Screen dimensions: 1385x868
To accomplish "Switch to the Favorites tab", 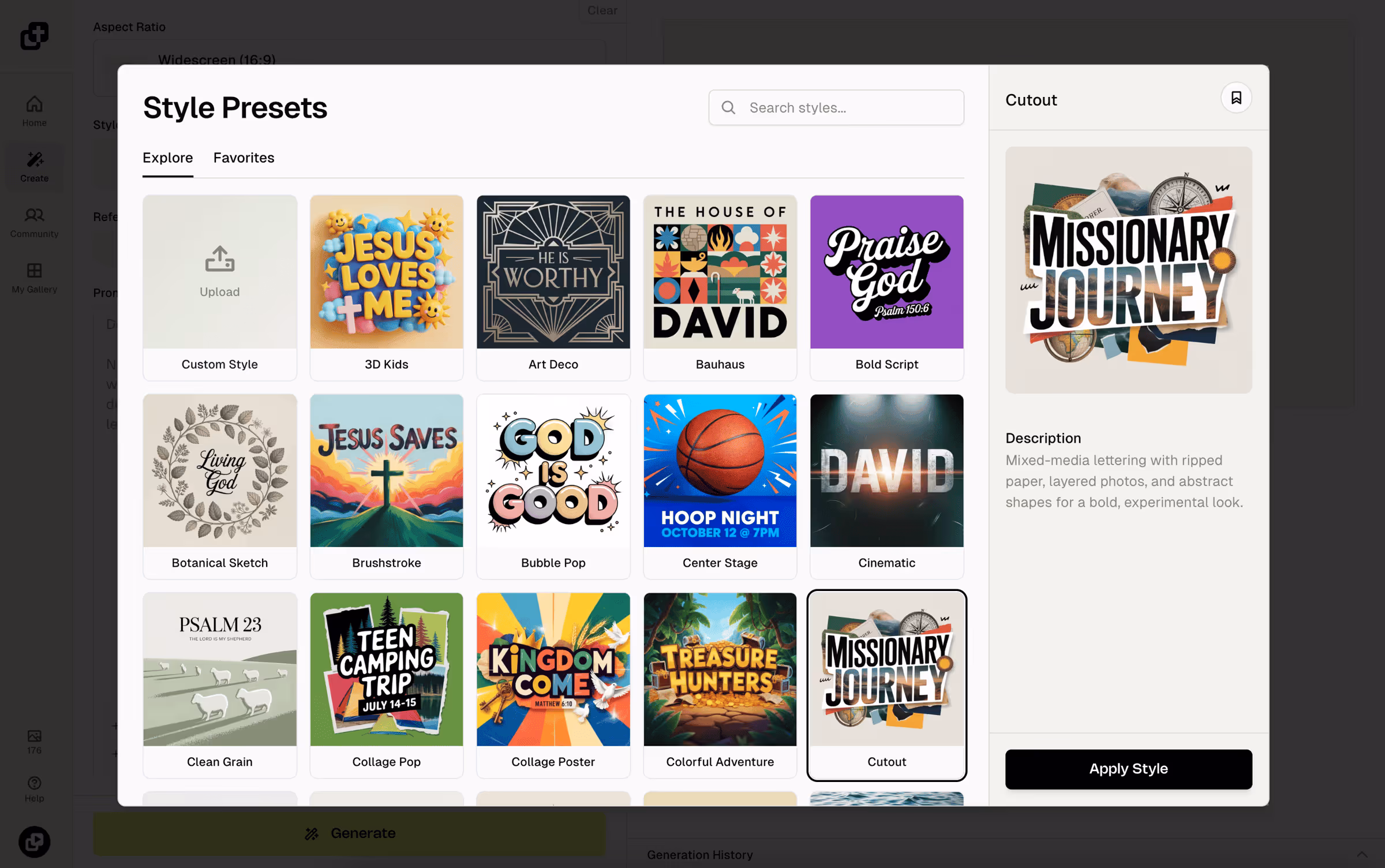I will [x=244, y=158].
